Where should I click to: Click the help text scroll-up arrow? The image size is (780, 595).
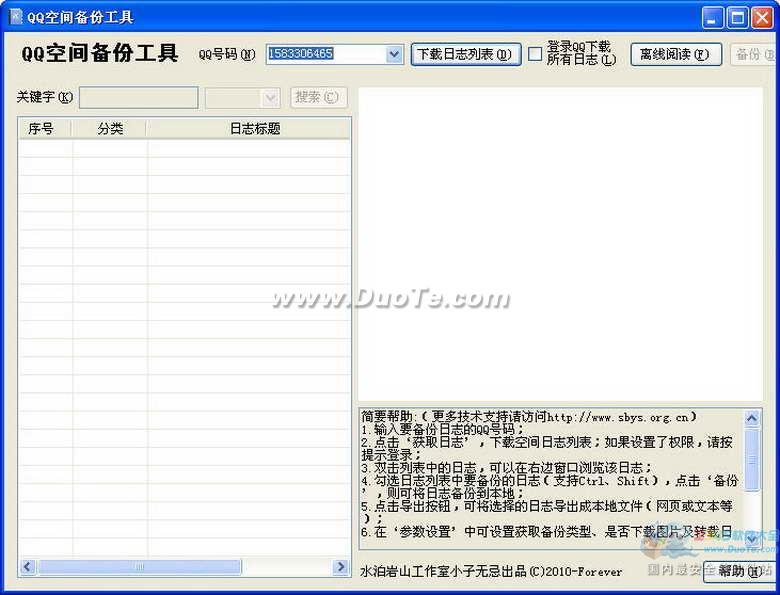[x=752, y=418]
